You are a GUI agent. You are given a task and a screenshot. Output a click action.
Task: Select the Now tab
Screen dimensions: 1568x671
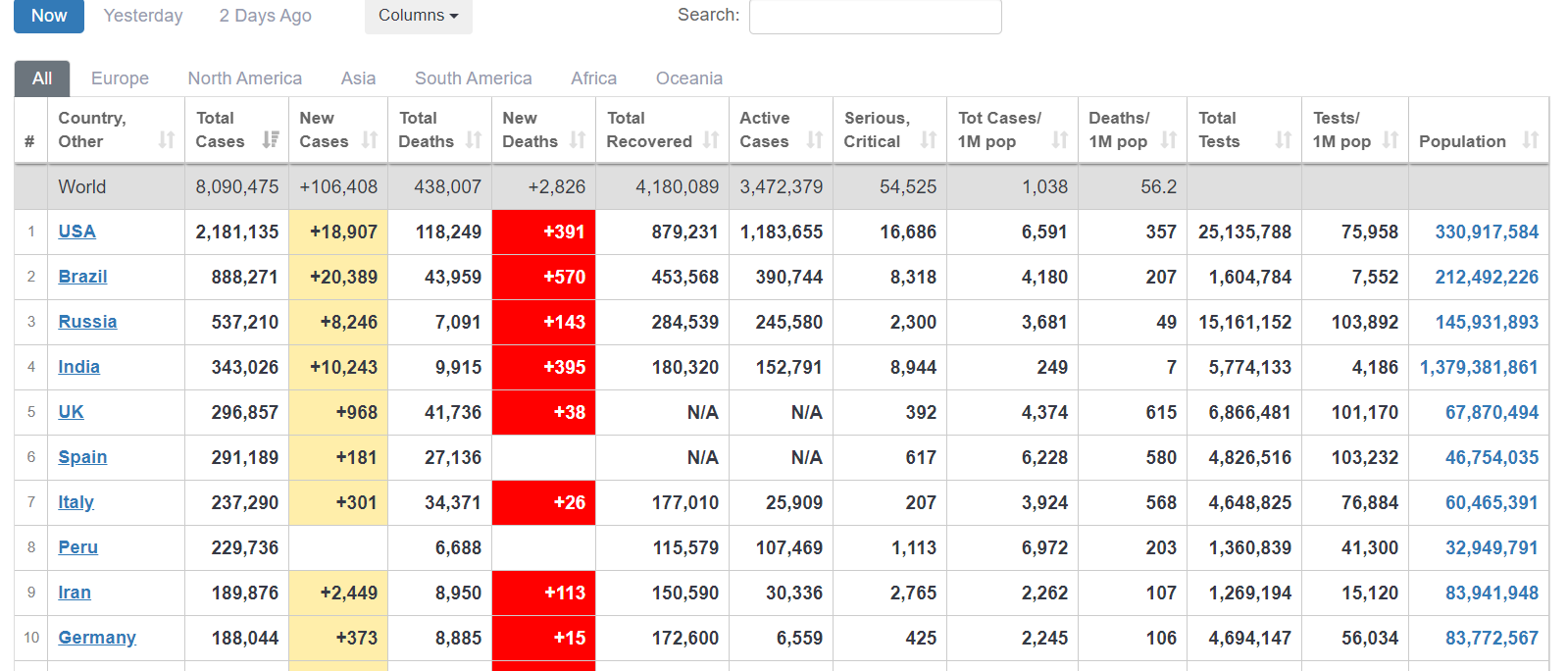pos(49,16)
